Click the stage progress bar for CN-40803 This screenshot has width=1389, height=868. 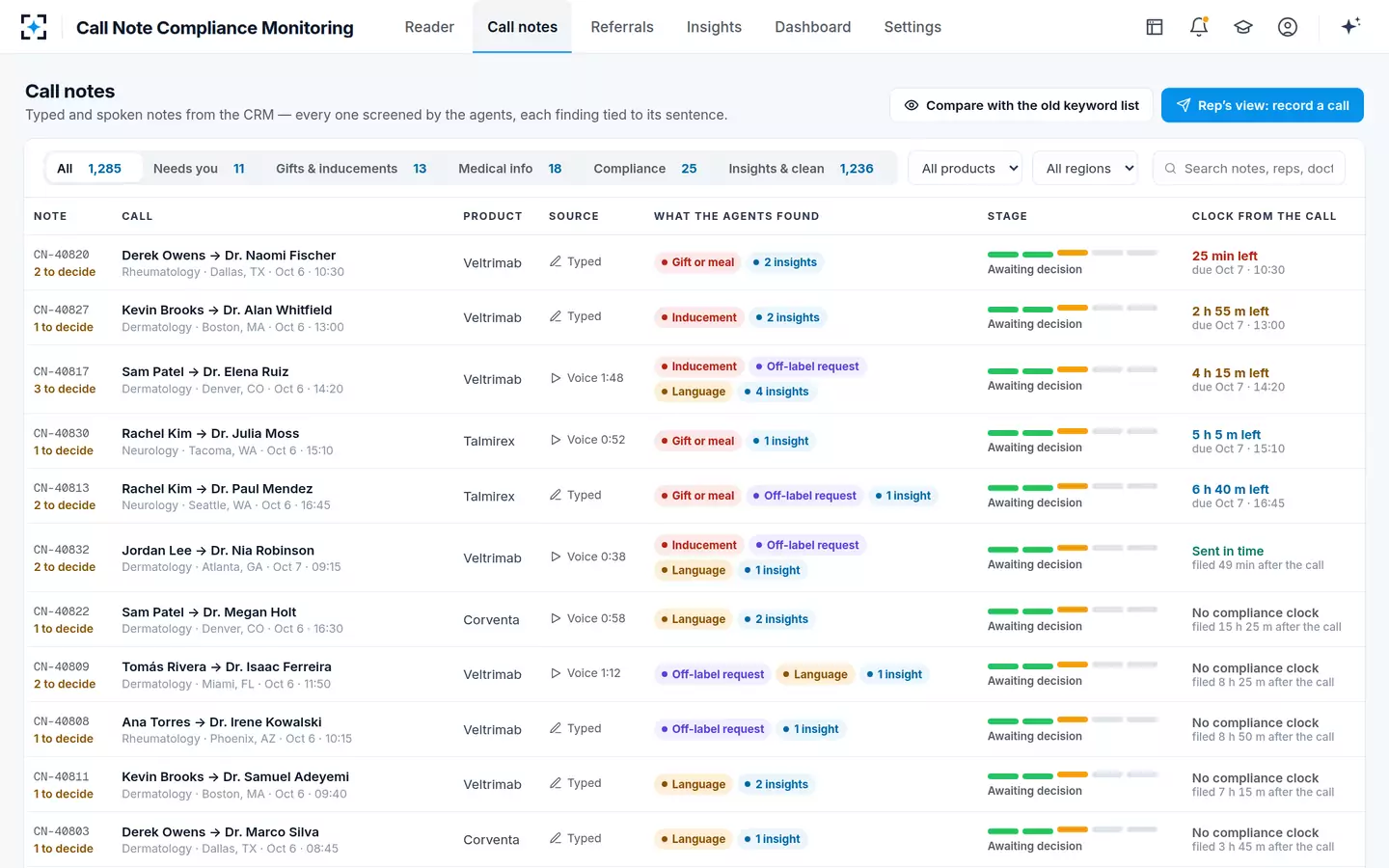coord(1073,830)
